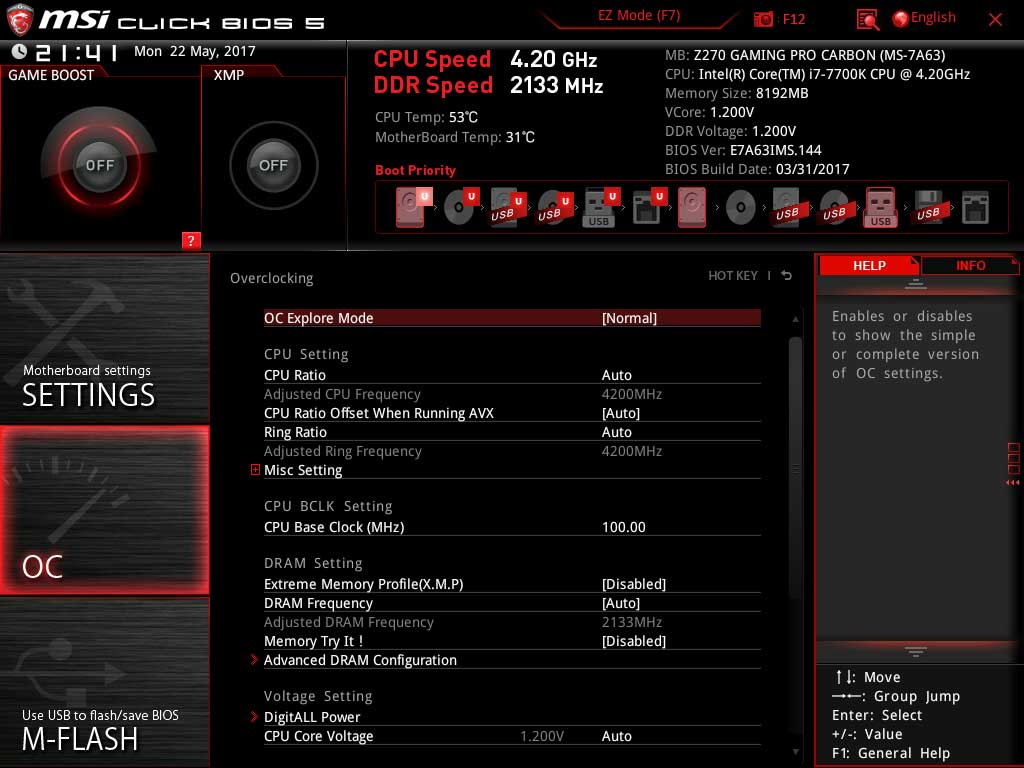Switch to the INFO tab
The height and width of the screenshot is (768, 1024).
970,265
